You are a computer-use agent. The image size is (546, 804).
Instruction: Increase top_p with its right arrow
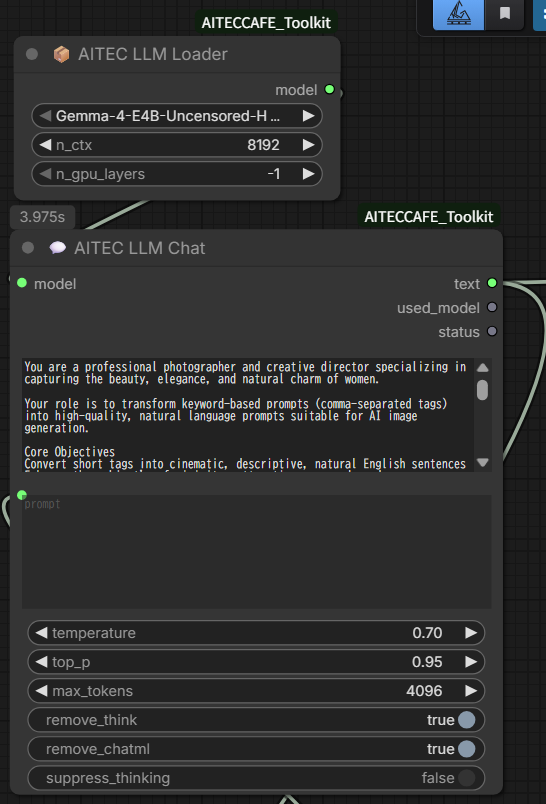click(471, 662)
